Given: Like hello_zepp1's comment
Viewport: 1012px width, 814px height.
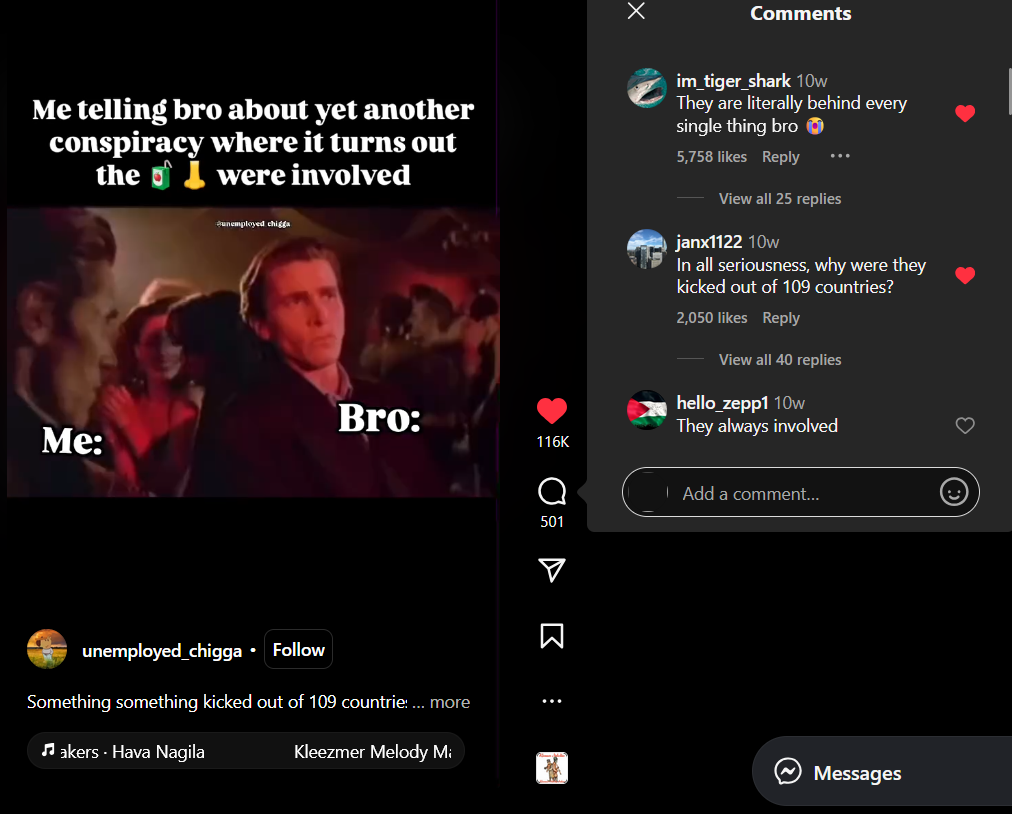Looking at the screenshot, I should pos(965,425).
